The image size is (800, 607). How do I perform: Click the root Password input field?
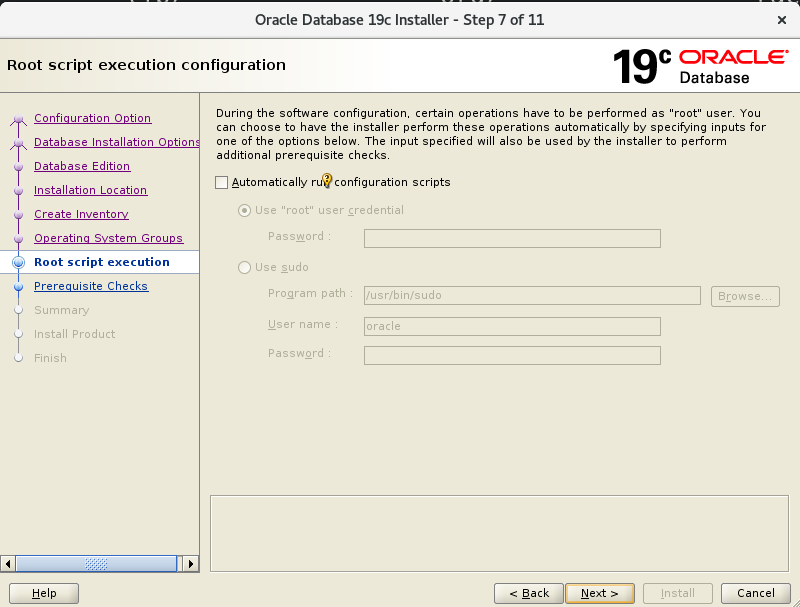click(x=512, y=238)
